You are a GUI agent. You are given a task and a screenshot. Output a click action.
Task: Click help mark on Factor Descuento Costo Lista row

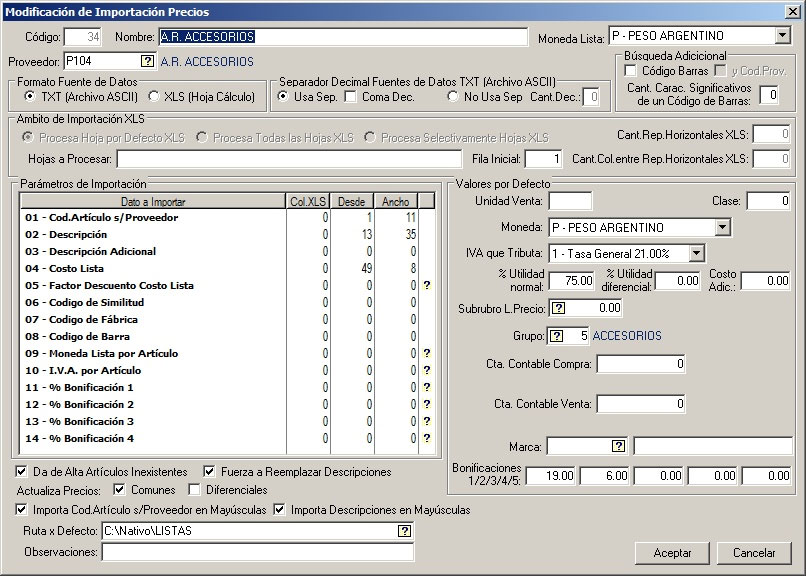(x=427, y=286)
